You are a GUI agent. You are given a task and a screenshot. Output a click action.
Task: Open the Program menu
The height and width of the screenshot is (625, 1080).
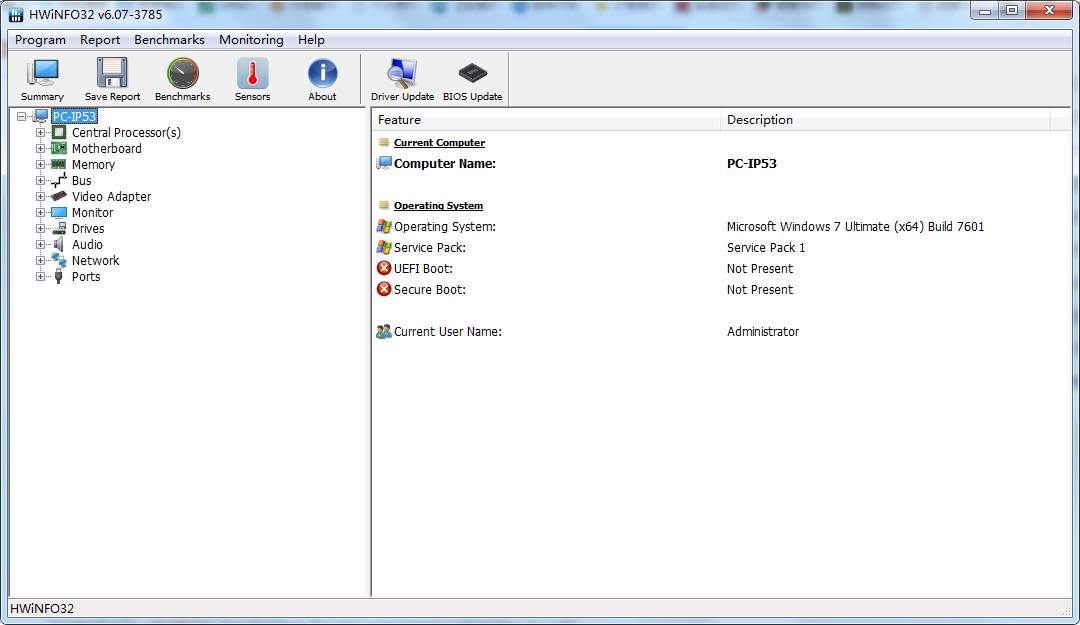coord(41,40)
